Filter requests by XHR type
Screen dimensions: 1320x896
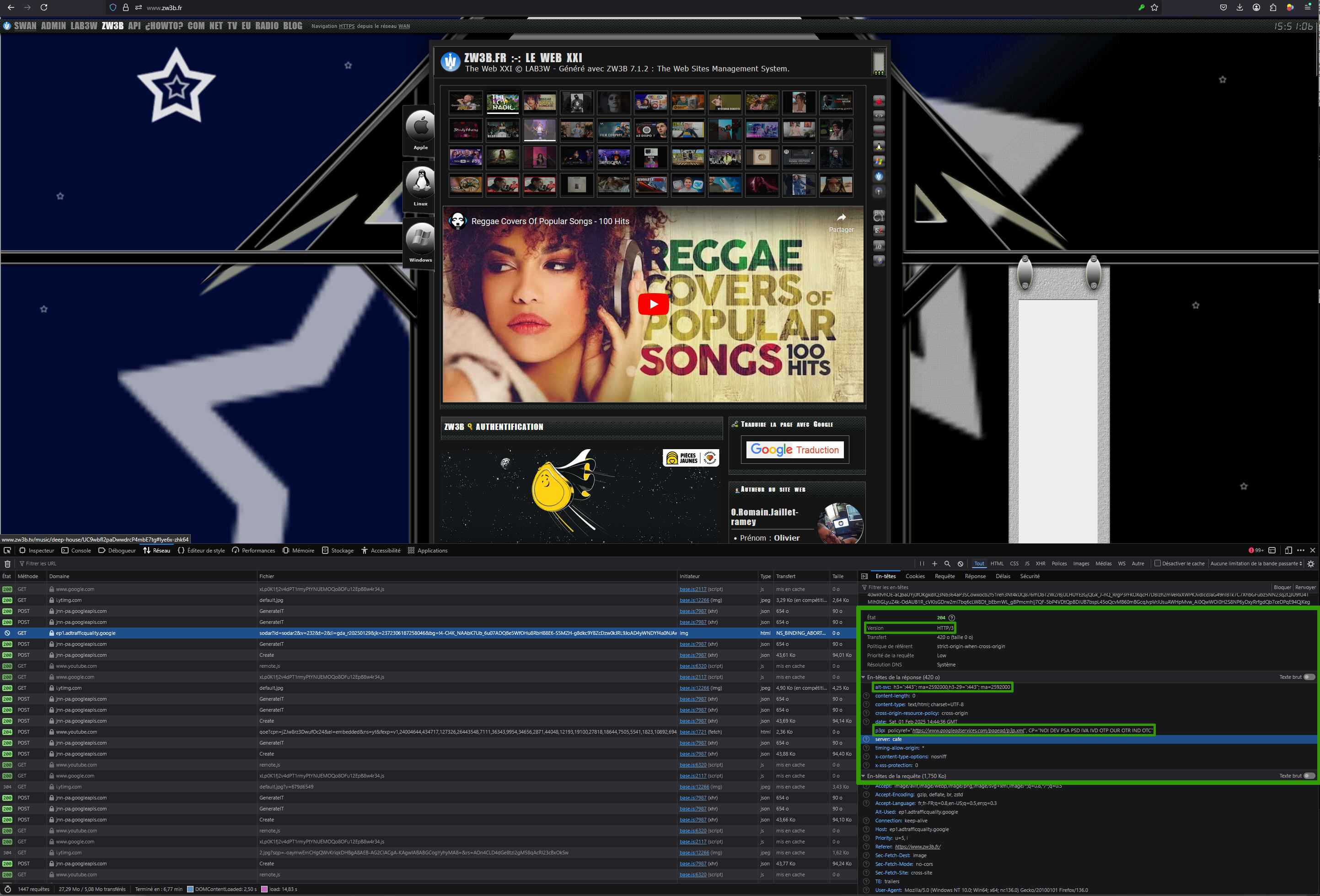(1041, 564)
